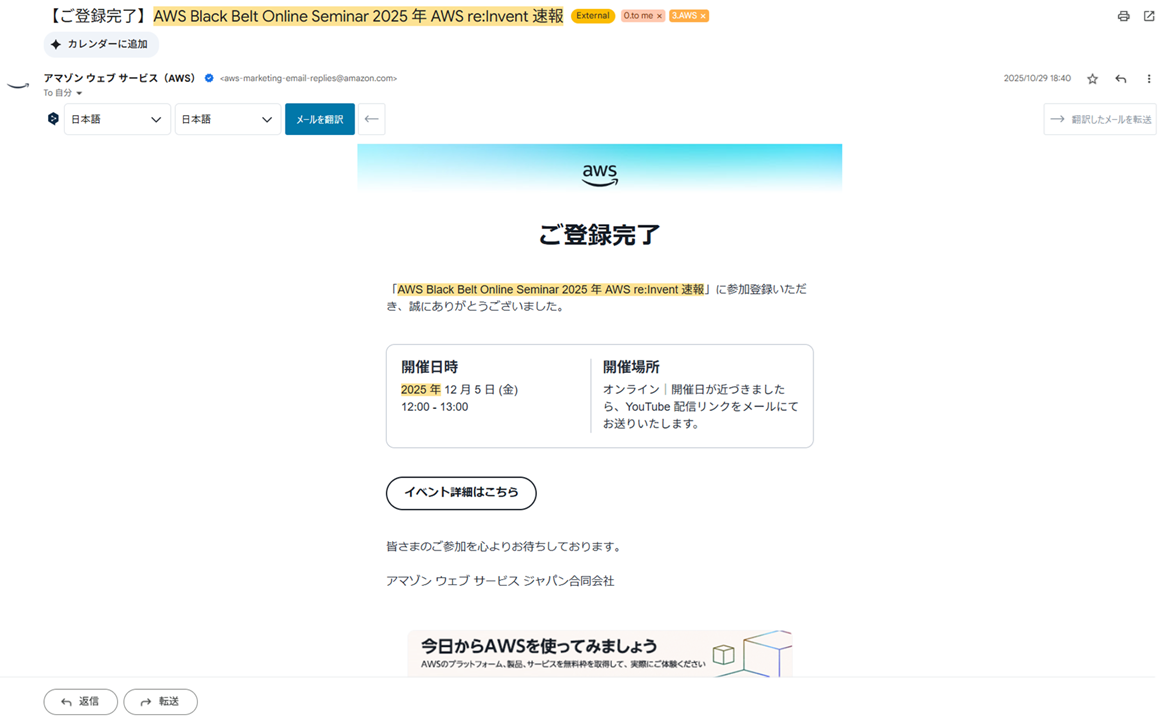The width and height of the screenshot is (1161, 720).
Task: Open the target translation language dropdown
Action: (227, 119)
